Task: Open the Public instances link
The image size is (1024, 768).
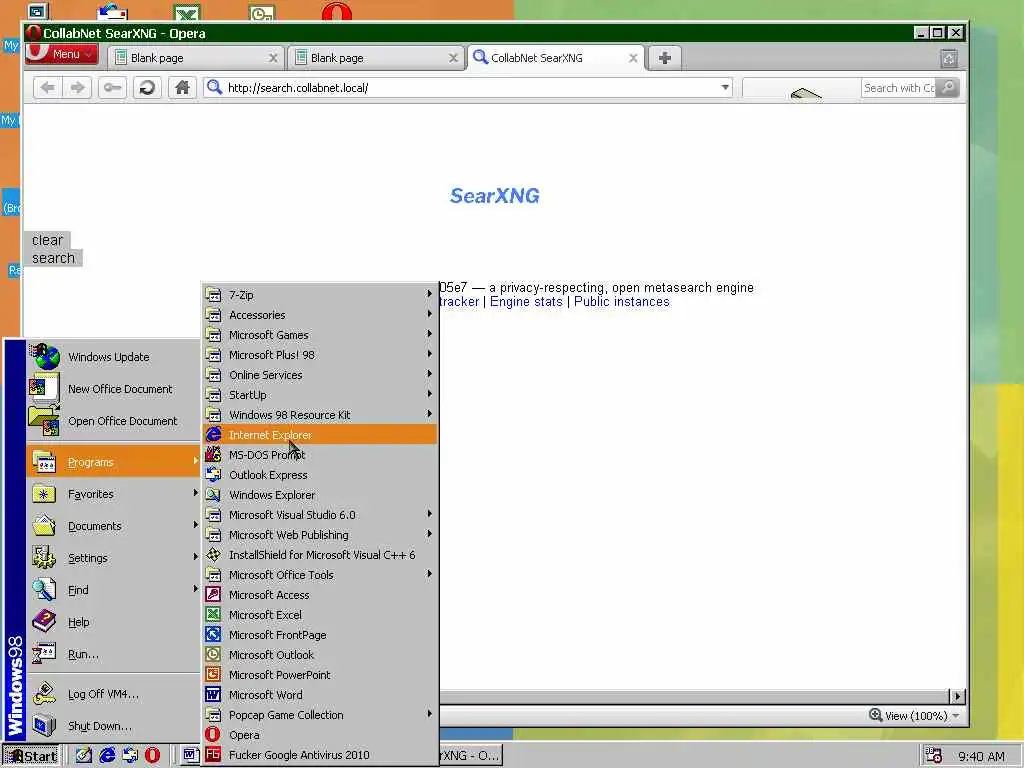Action: pyautogui.click(x=621, y=302)
